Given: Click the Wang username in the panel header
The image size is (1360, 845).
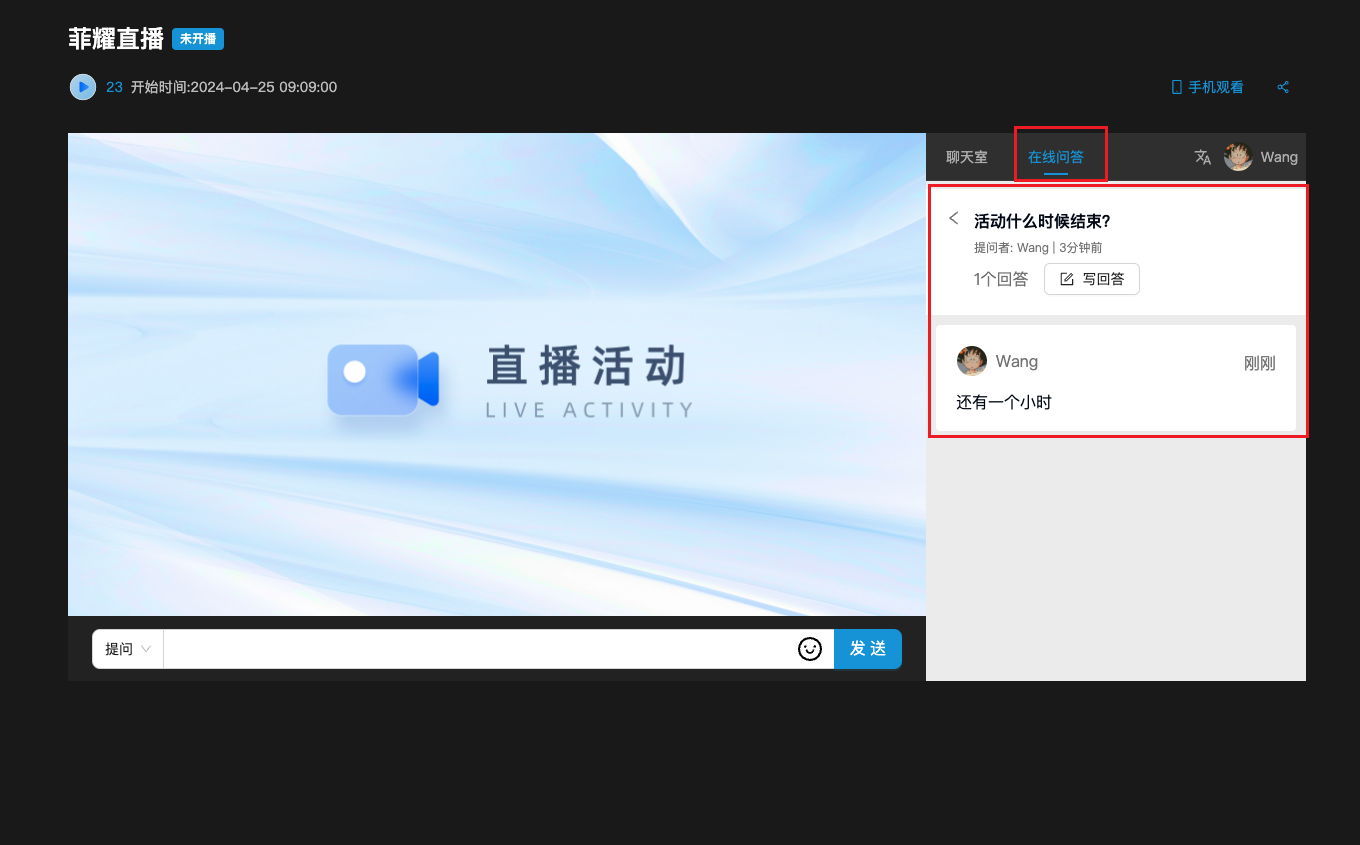Looking at the screenshot, I should (x=1279, y=157).
